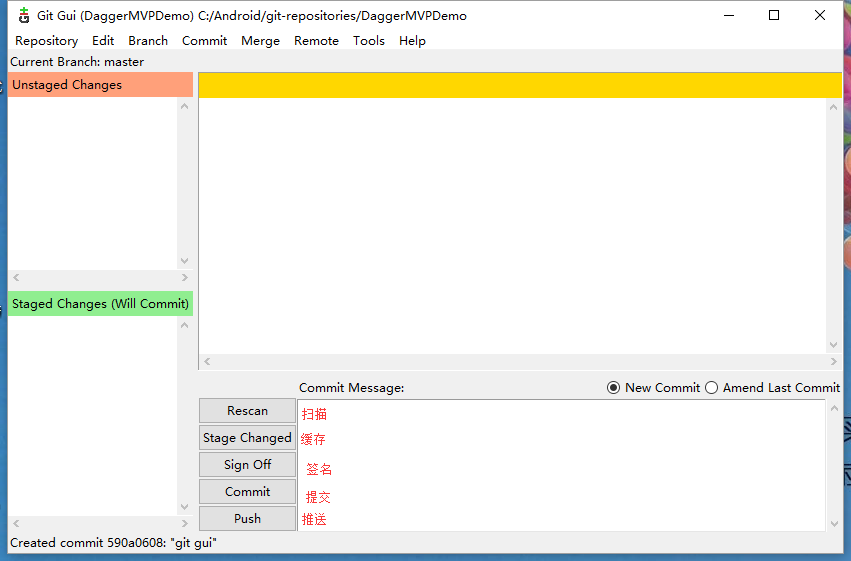The height and width of the screenshot is (561, 851).
Task: Click right arrow of diff view horizontal scrollbar
Action: tap(834, 361)
